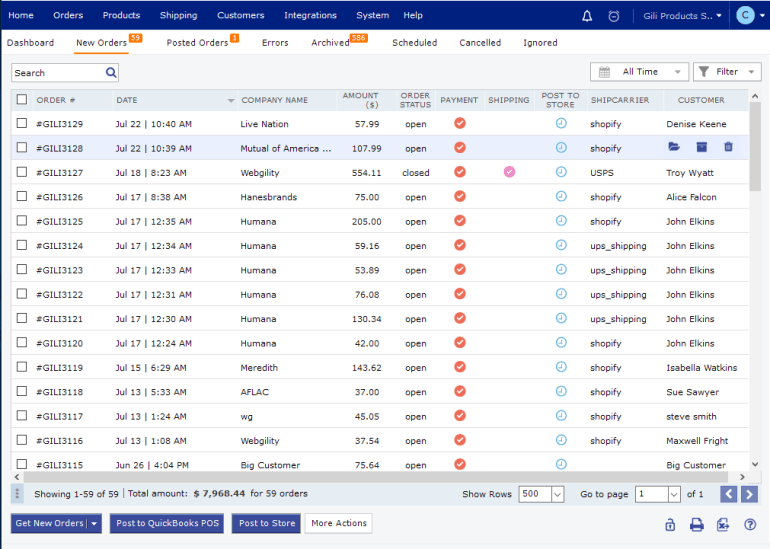Check the box for order #GILI3121
770x549 pixels.
coord(22,318)
